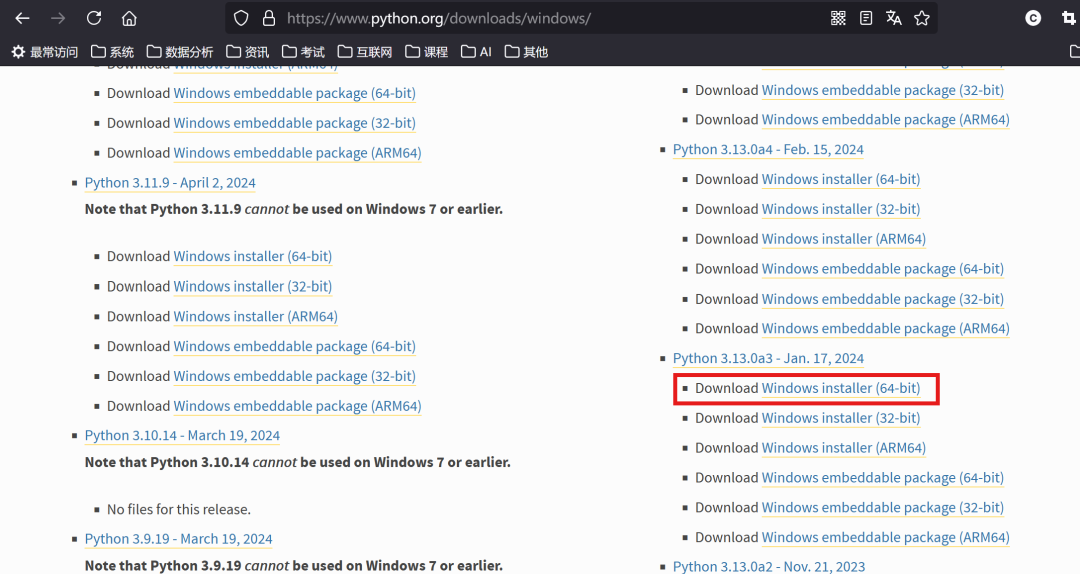Click the circular C extension icon

pyautogui.click(x=1033, y=18)
